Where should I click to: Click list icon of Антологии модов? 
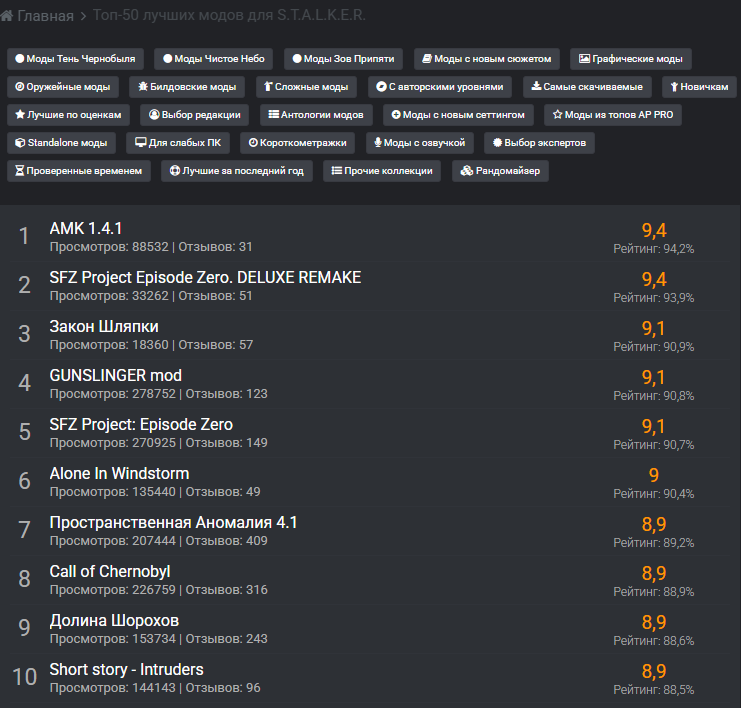tap(274, 114)
